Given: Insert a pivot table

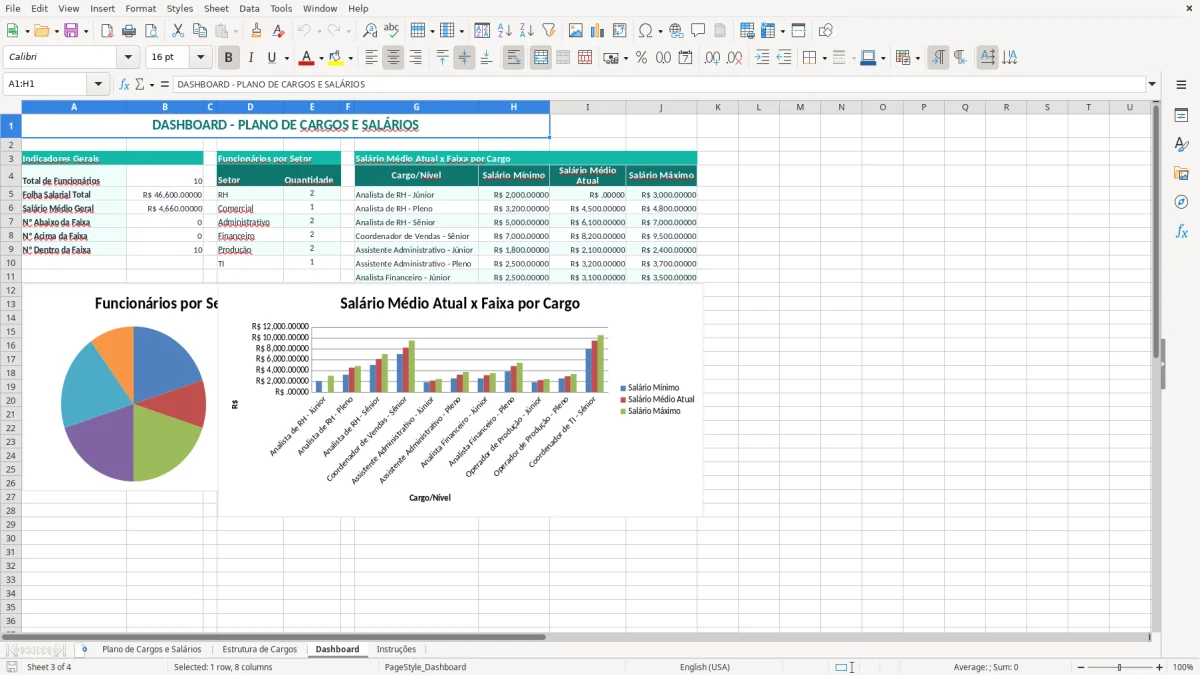Looking at the screenshot, I should click(x=620, y=31).
